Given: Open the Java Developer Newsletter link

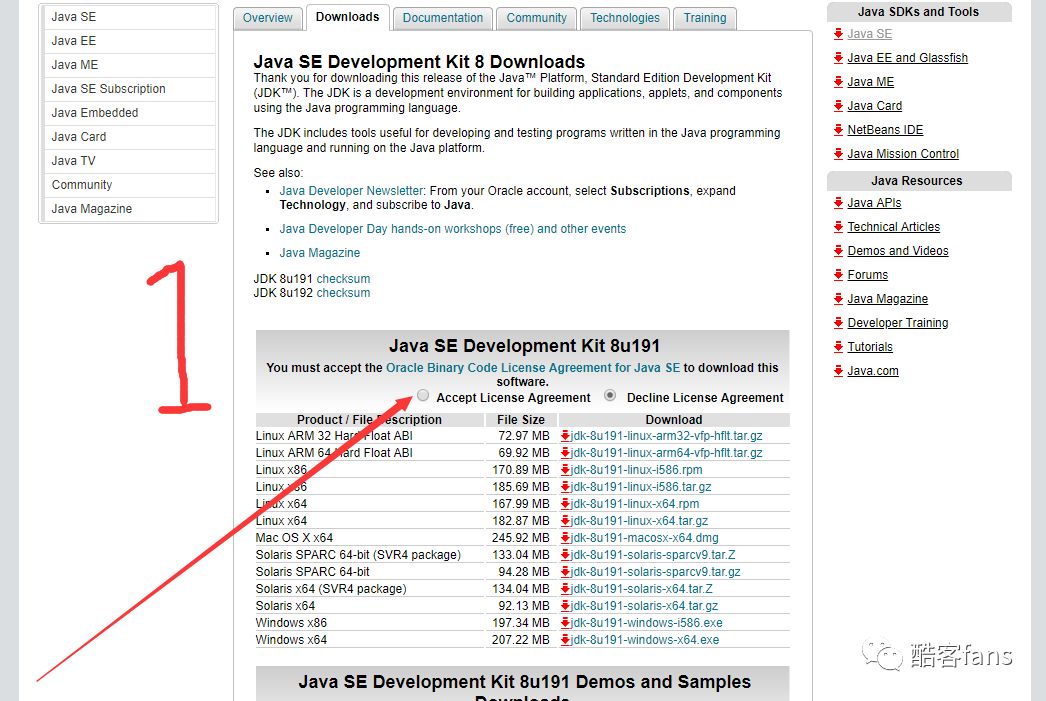Looking at the screenshot, I should point(351,191).
